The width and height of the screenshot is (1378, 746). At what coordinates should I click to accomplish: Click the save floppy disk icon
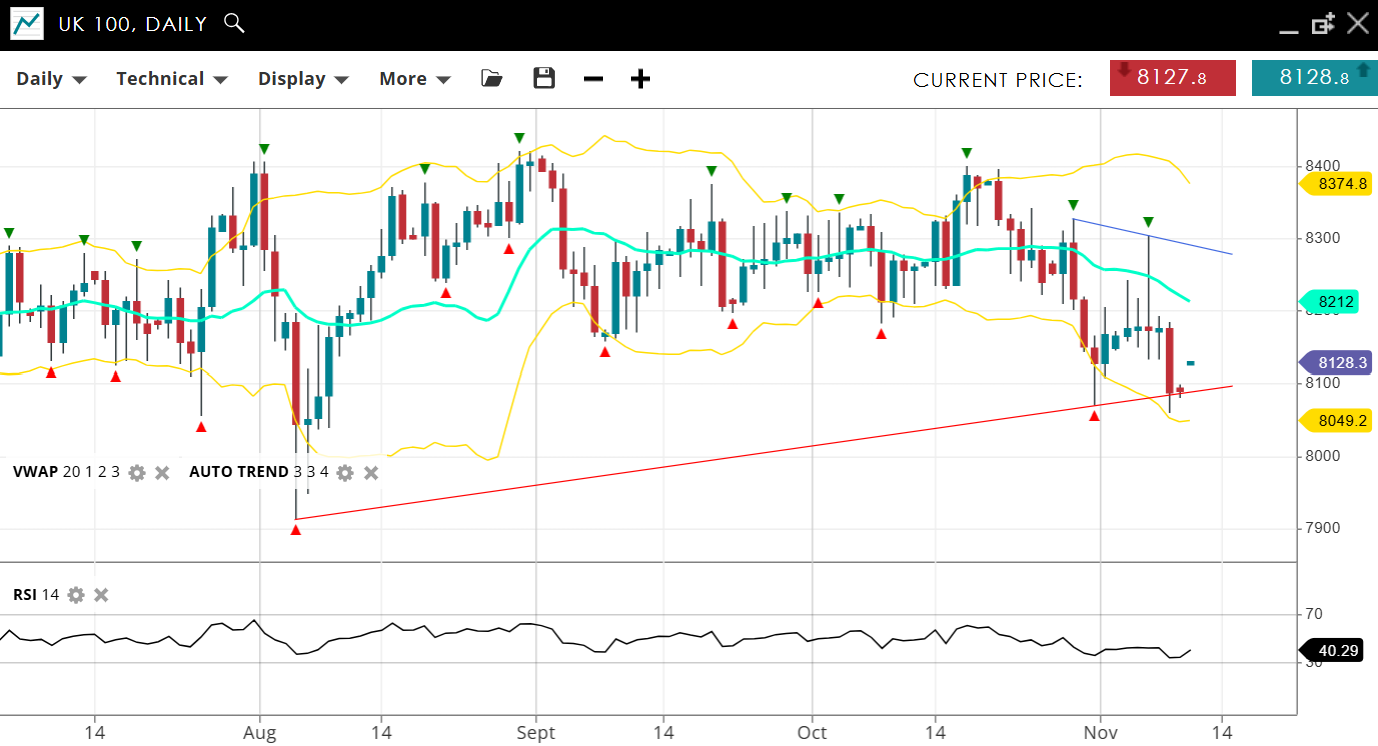(544, 79)
